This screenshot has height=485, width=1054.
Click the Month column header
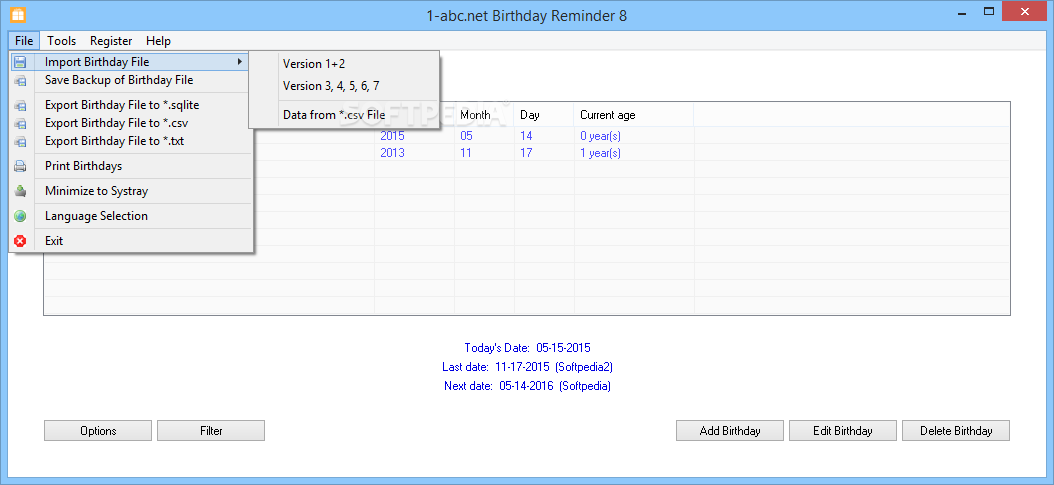pyautogui.click(x=485, y=115)
